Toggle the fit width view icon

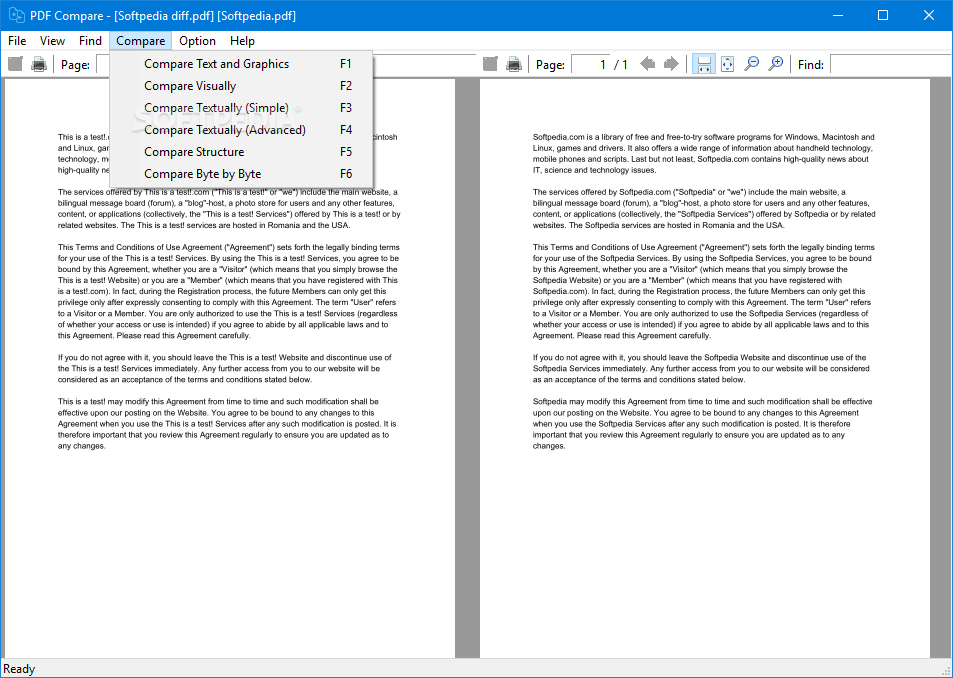pos(704,64)
